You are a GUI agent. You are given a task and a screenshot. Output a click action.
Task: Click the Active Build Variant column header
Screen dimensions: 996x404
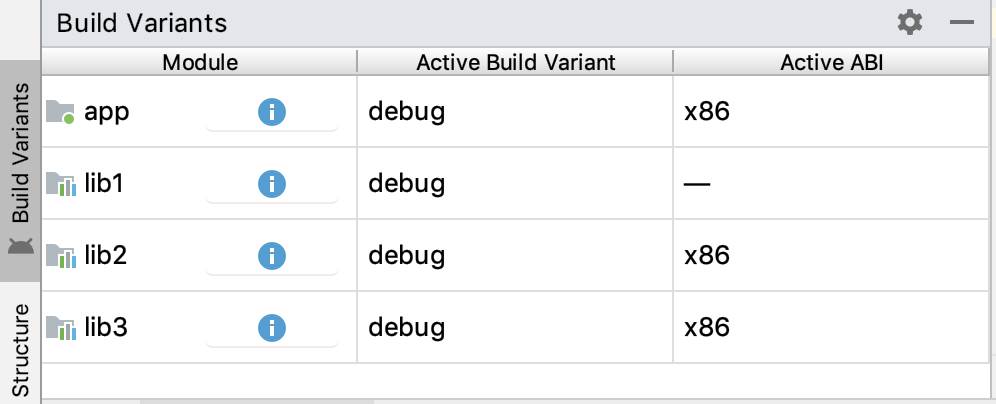(x=515, y=62)
